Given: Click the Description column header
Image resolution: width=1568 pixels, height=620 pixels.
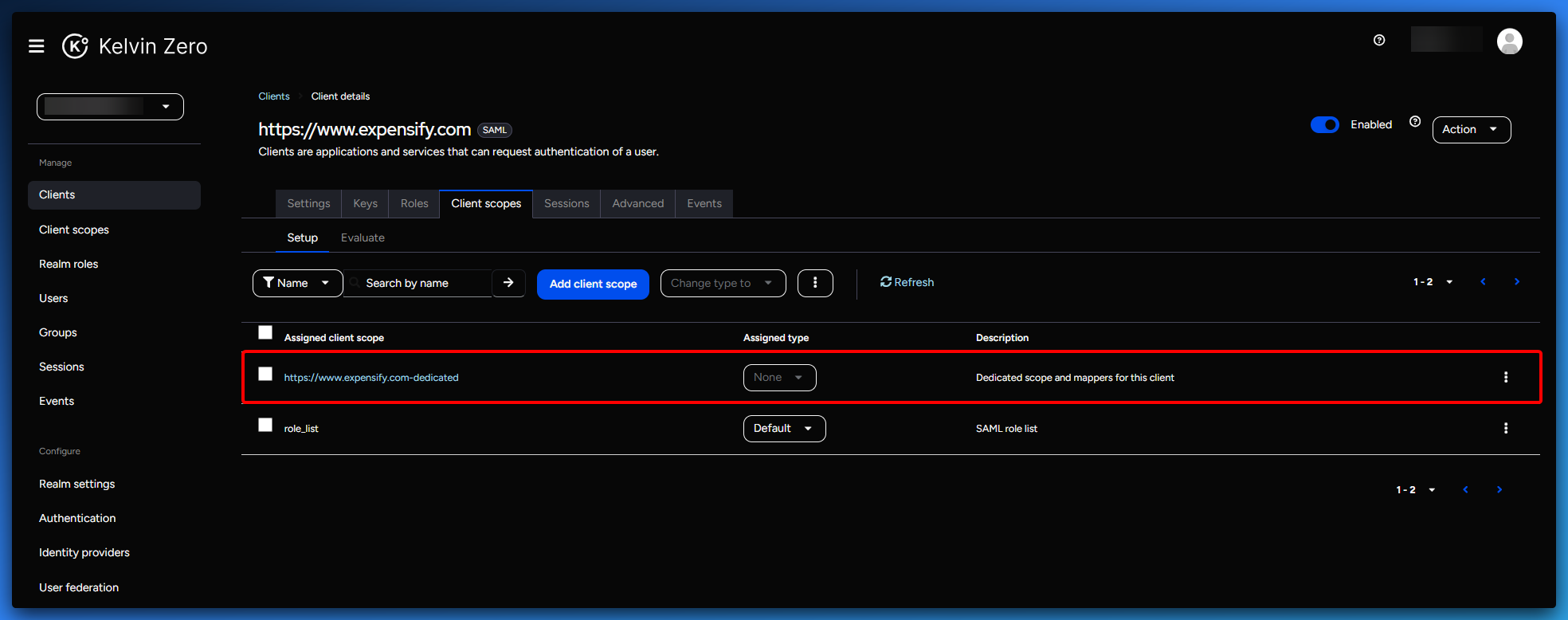Looking at the screenshot, I should [1002, 338].
